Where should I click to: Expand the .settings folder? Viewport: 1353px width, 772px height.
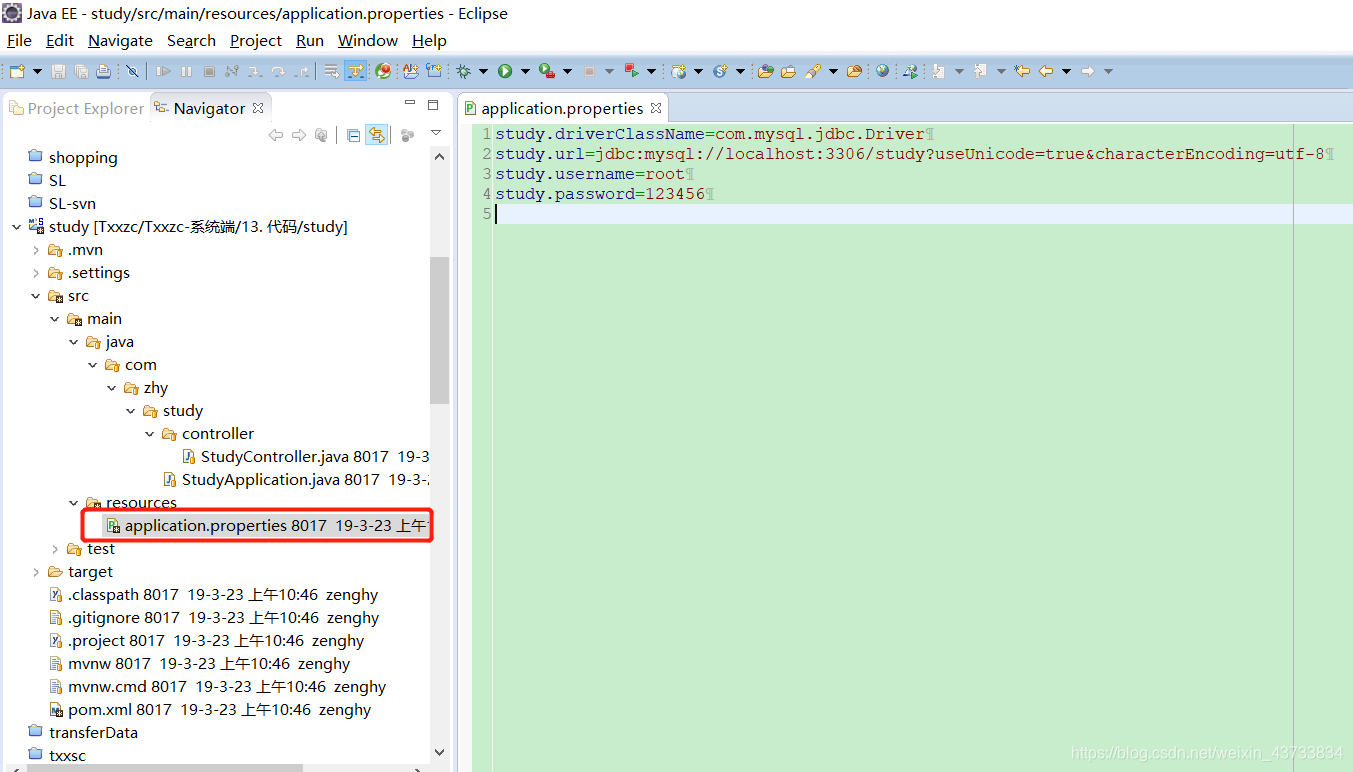point(35,273)
